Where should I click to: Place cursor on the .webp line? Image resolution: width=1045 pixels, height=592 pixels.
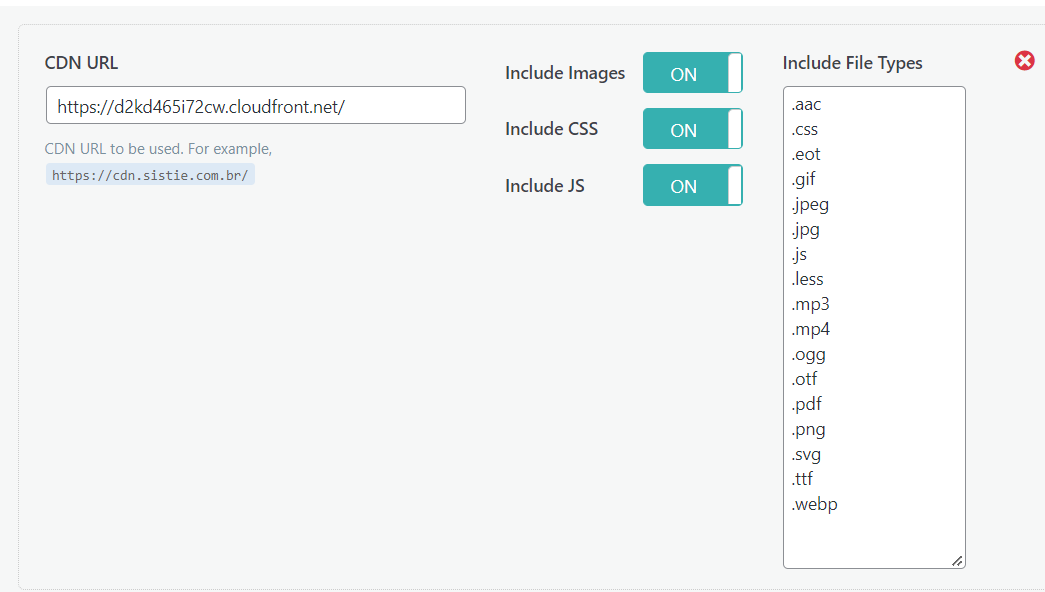(x=814, y=505)
